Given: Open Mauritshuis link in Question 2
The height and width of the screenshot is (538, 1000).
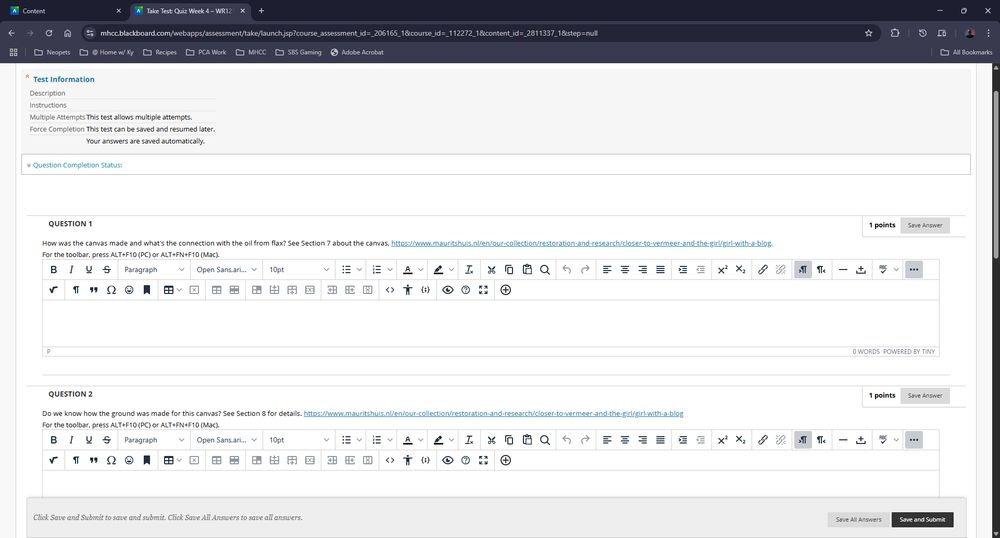Looking at the screenshot, I should coord(493,413).
